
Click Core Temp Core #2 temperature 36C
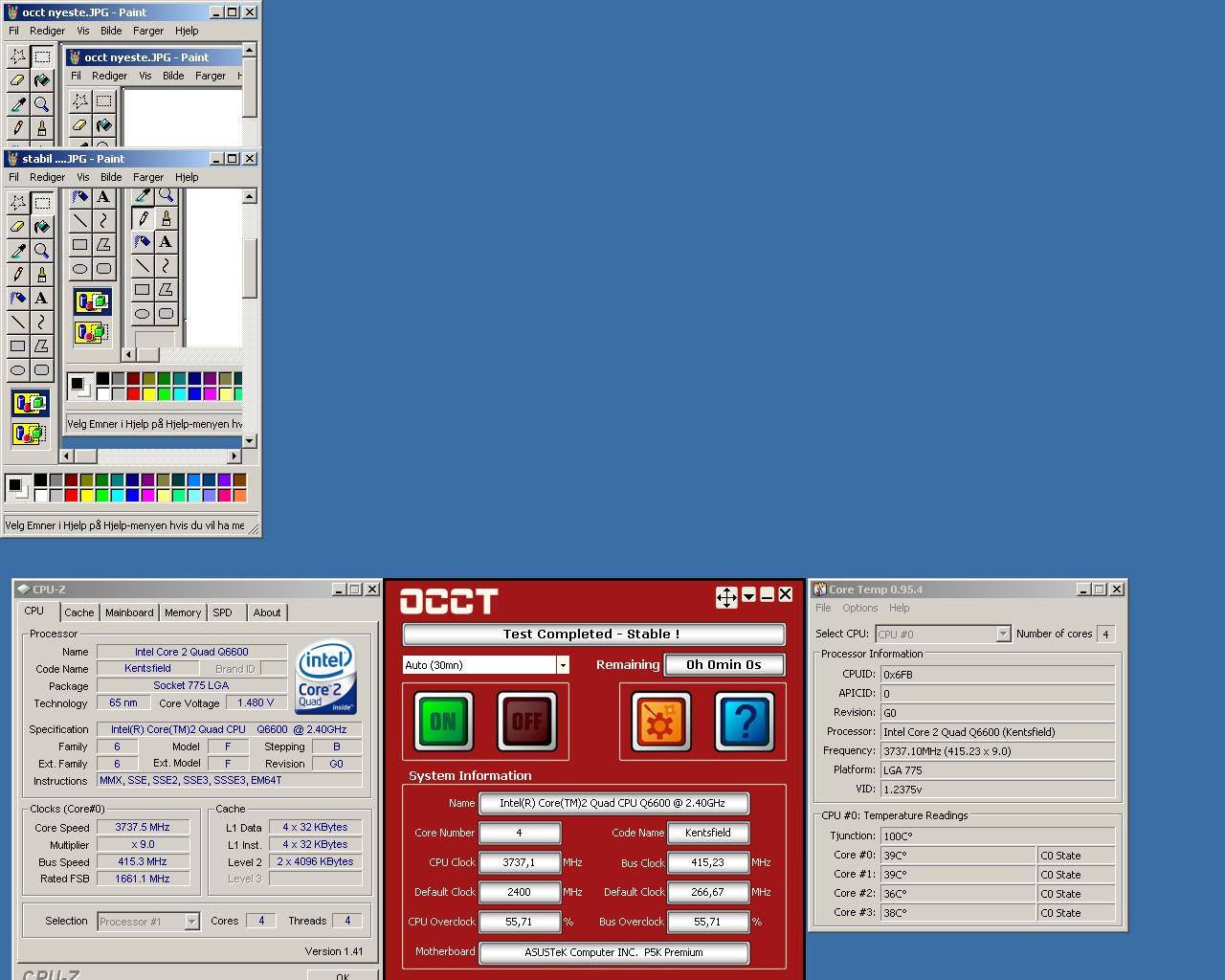tap(958, 894)
